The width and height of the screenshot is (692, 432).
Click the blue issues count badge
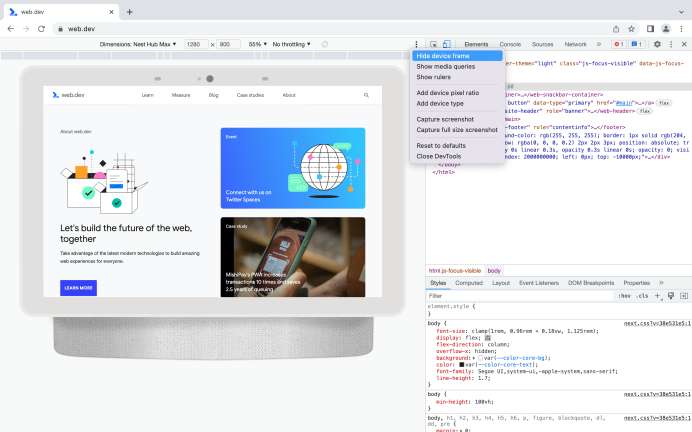pyautogui.click(x=636, y=44)
